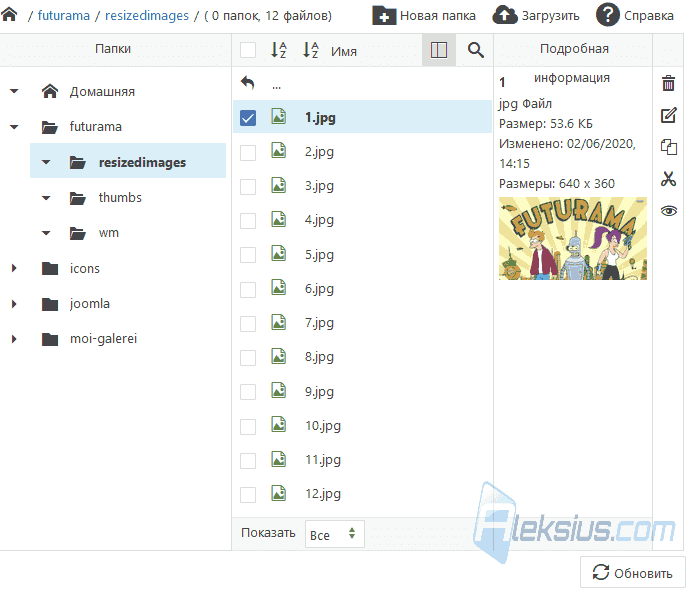The image size is (688, 591).
Task: Toggle the thumbs folder arrow
Action: 46,197
